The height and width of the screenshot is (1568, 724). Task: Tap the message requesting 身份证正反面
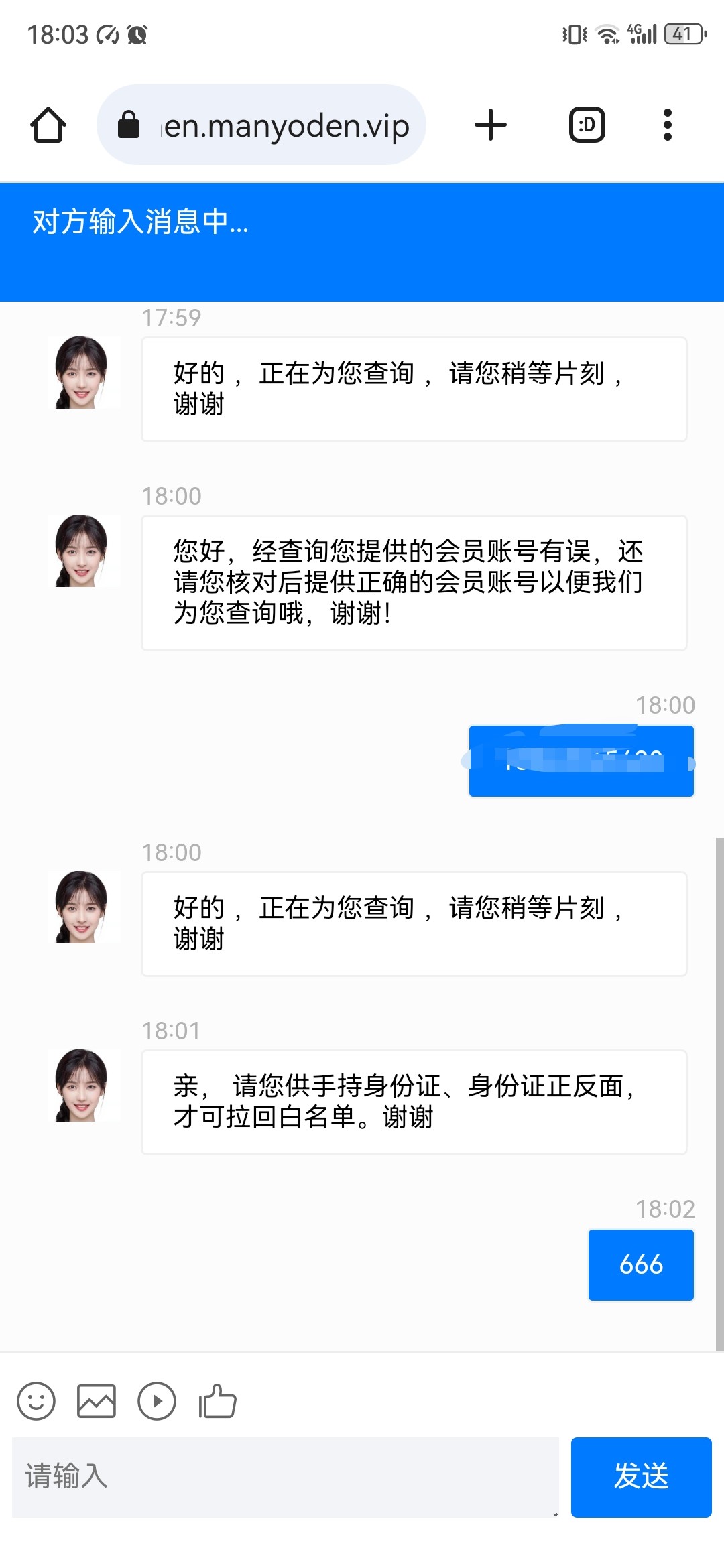pyautogui.click(x=414, y=1102)
